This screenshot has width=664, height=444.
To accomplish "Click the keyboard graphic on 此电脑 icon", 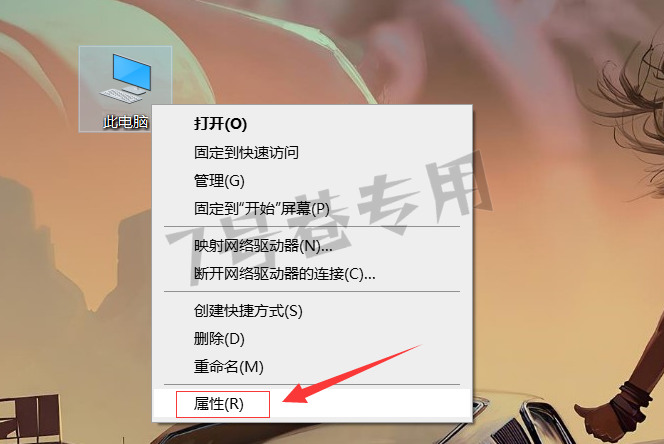I will (121, 95).
